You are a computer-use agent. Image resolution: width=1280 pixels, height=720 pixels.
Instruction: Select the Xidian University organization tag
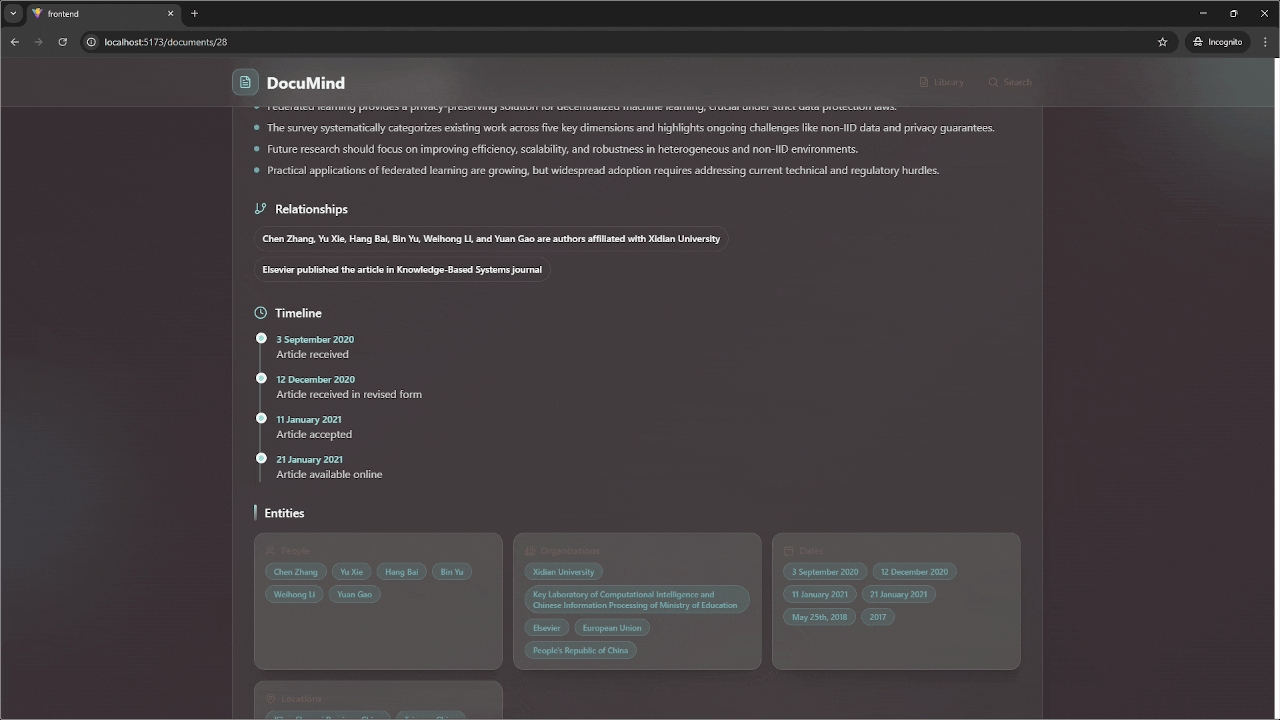pos(563,571)
